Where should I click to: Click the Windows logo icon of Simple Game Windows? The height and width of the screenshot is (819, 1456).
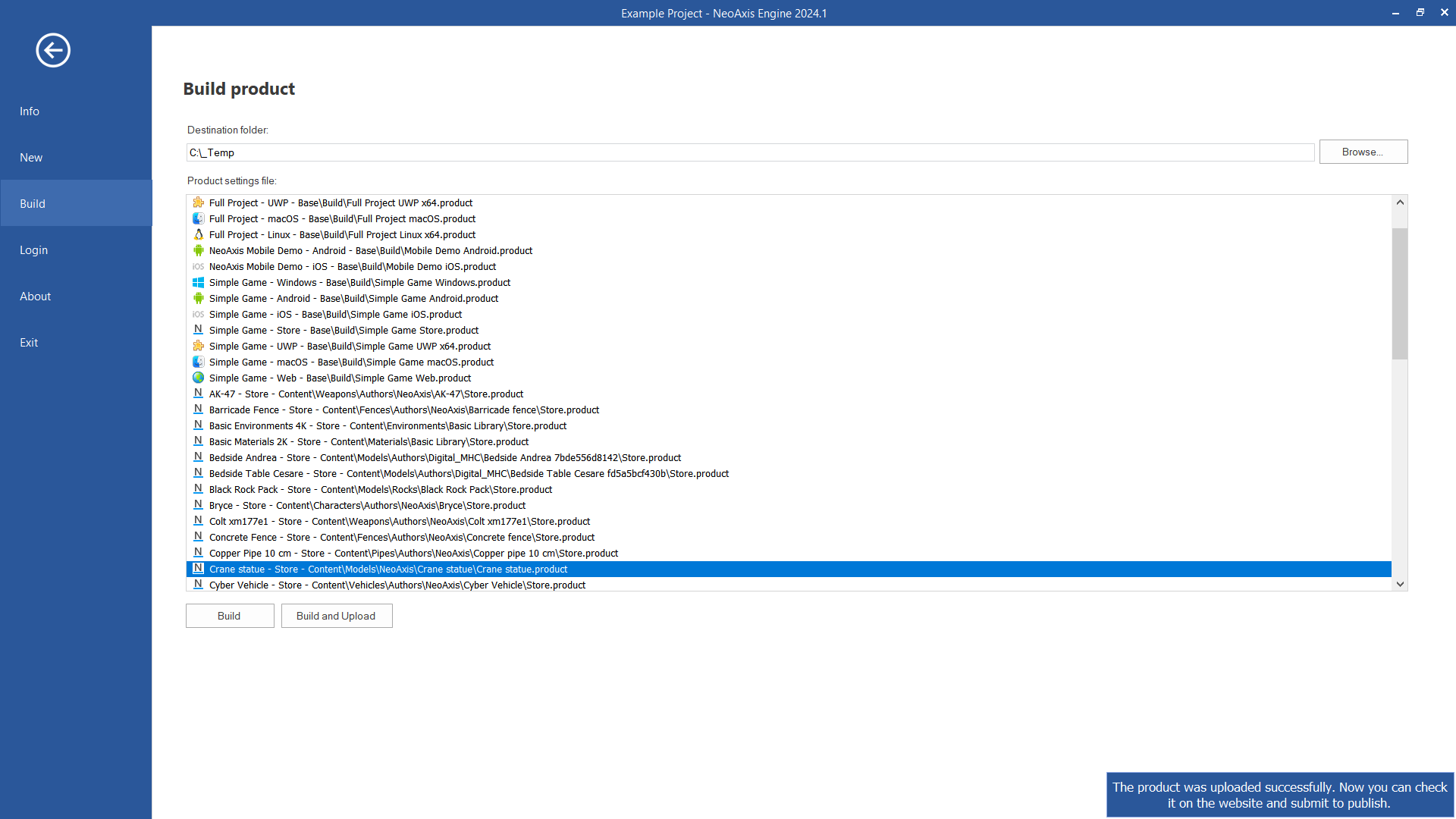(x=198, y=282)
